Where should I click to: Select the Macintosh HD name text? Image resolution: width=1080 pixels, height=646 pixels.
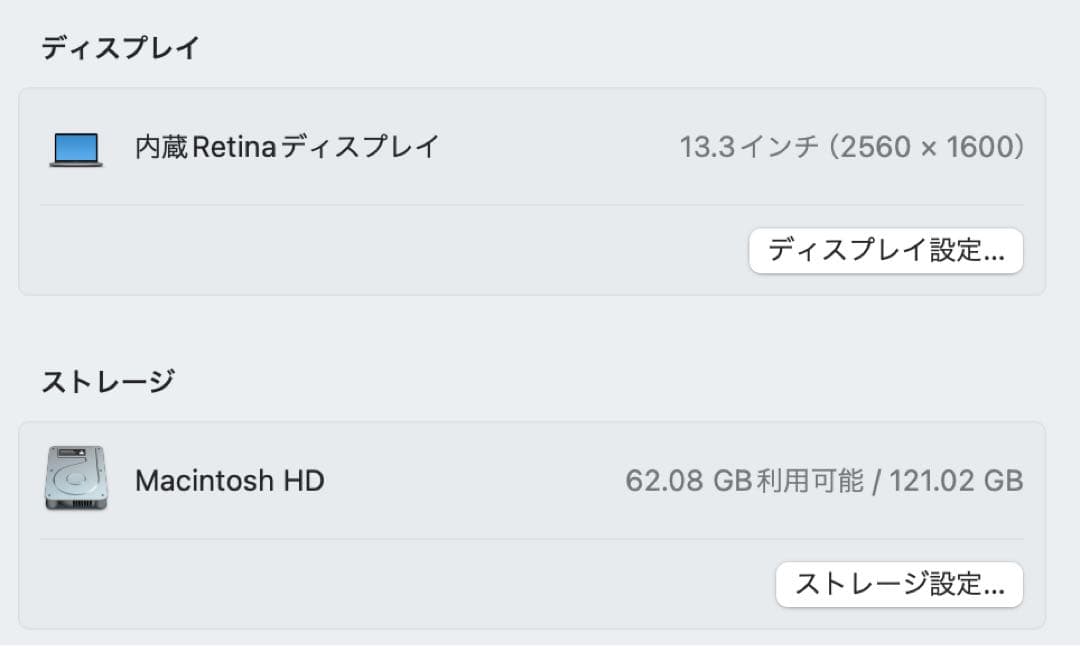pyautogui.click(x=230, y=480)
